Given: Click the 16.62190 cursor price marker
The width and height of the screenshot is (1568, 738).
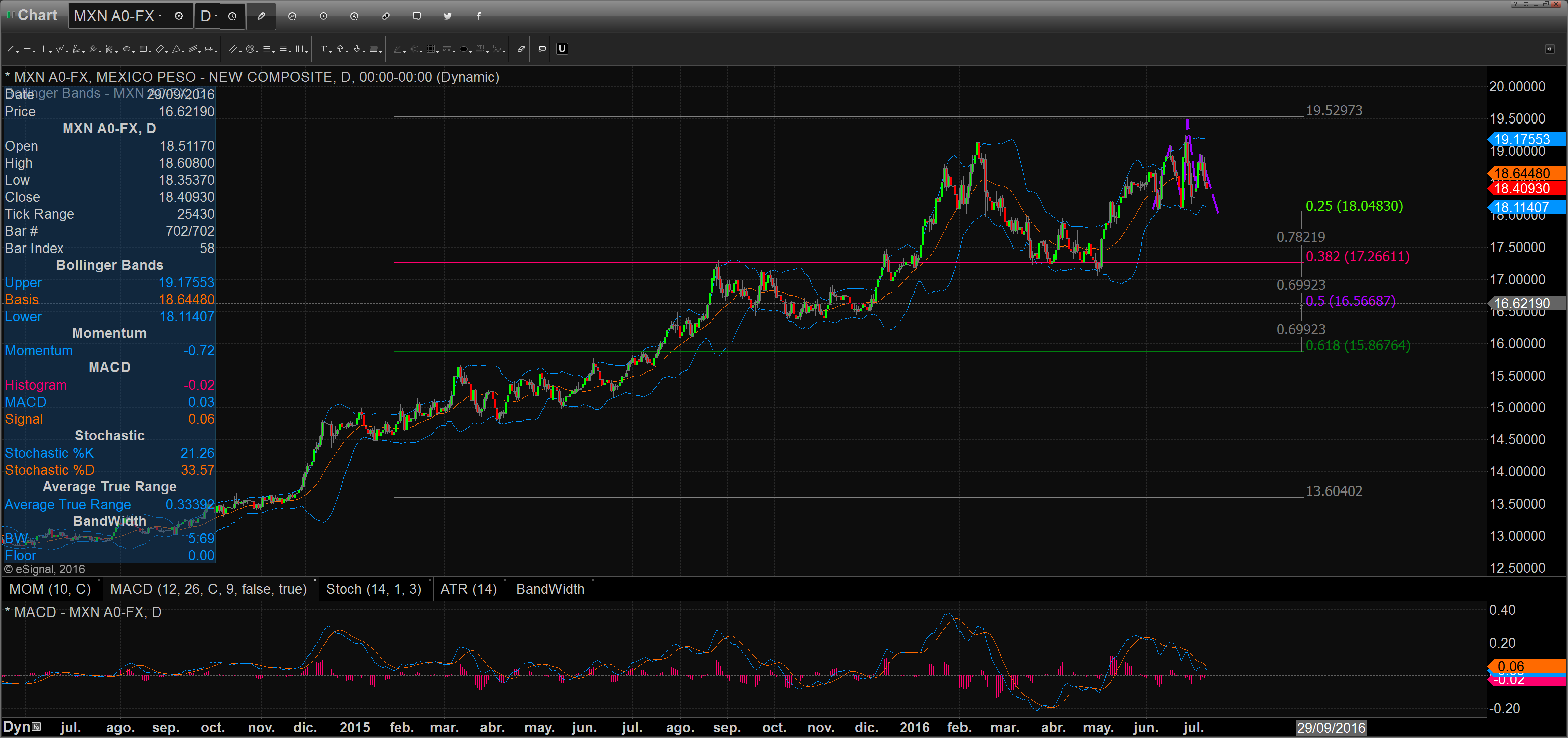Looking at the screenshot, I should pyautogui.click(x=1527, y=304).
